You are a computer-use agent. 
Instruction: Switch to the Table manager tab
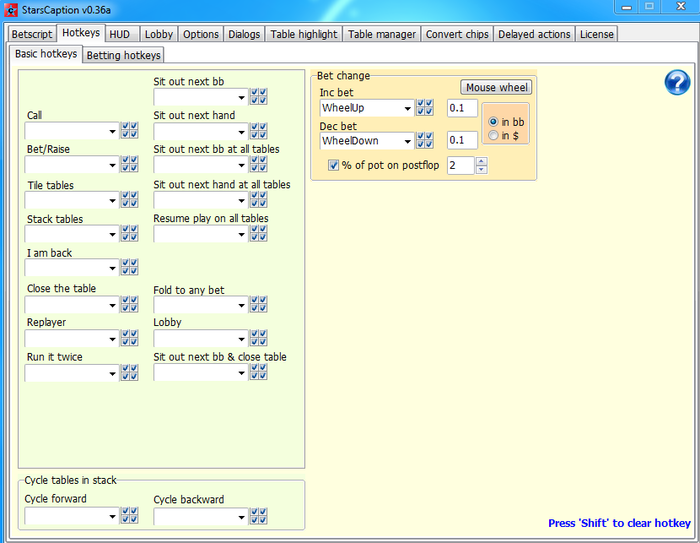pos(381,34)
